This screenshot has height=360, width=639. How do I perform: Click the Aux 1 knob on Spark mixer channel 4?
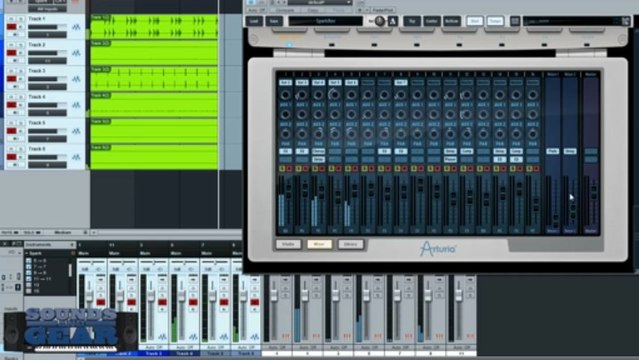tap(335, 95)
